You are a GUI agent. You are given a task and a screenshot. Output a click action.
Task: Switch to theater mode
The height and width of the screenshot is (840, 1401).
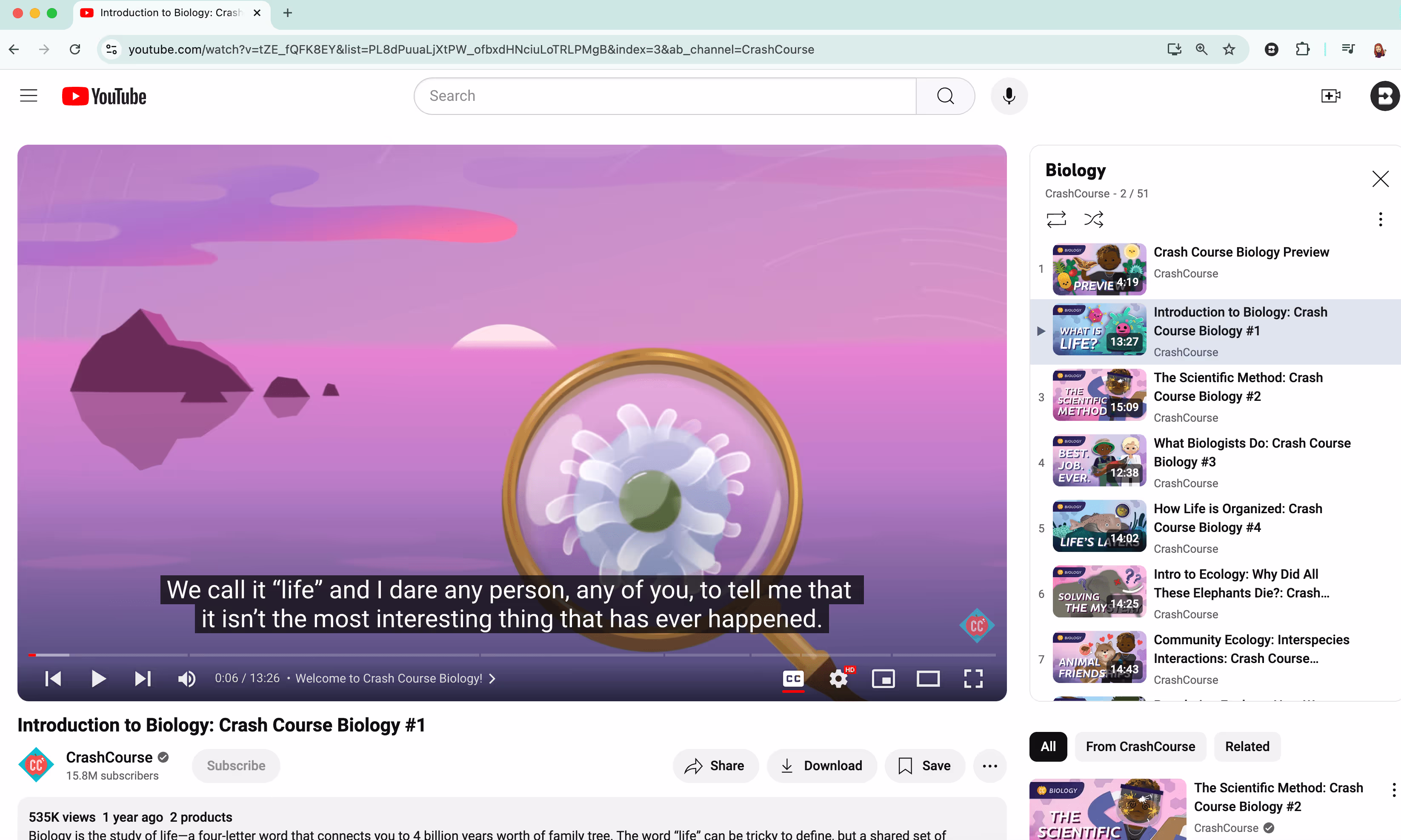pos(928,678)
